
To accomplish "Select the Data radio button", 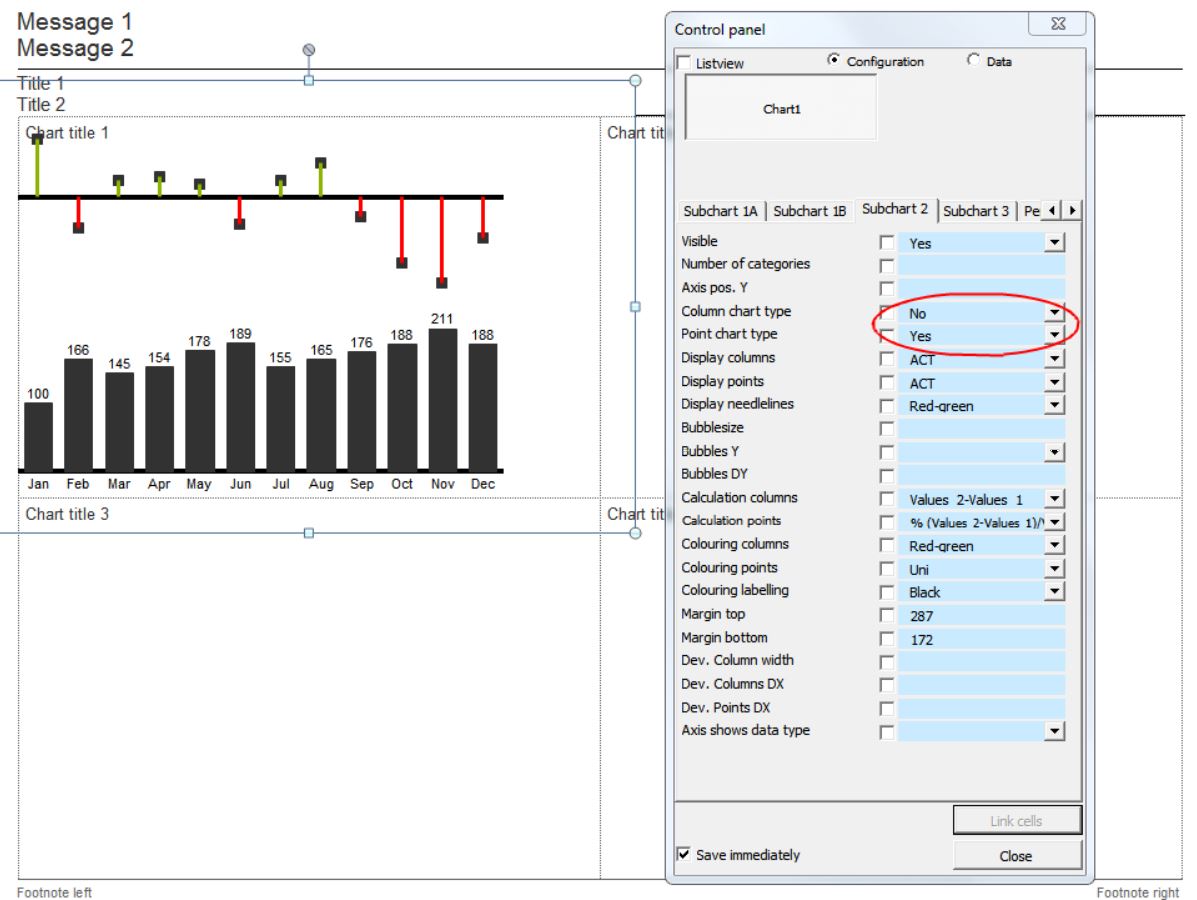I will pyautogui.click(x=973, y=60).
